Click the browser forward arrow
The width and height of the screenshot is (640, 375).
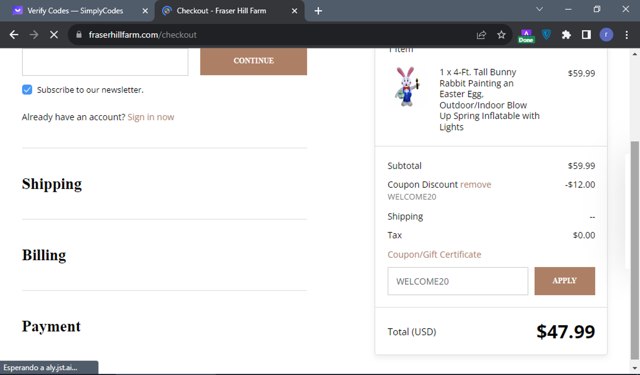coord(34,35)
